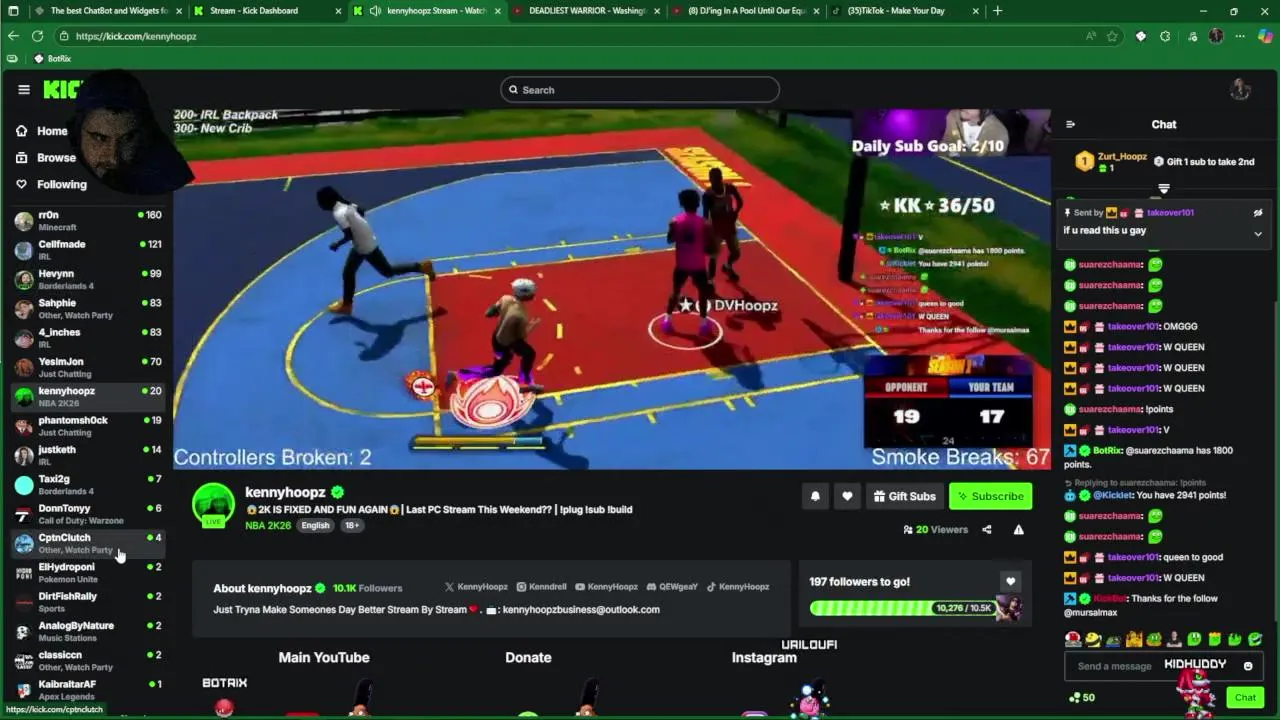Open the Kenndrell Instagram social link
The height and width of the screenshot is (720, 1280).
pos(541,587)
